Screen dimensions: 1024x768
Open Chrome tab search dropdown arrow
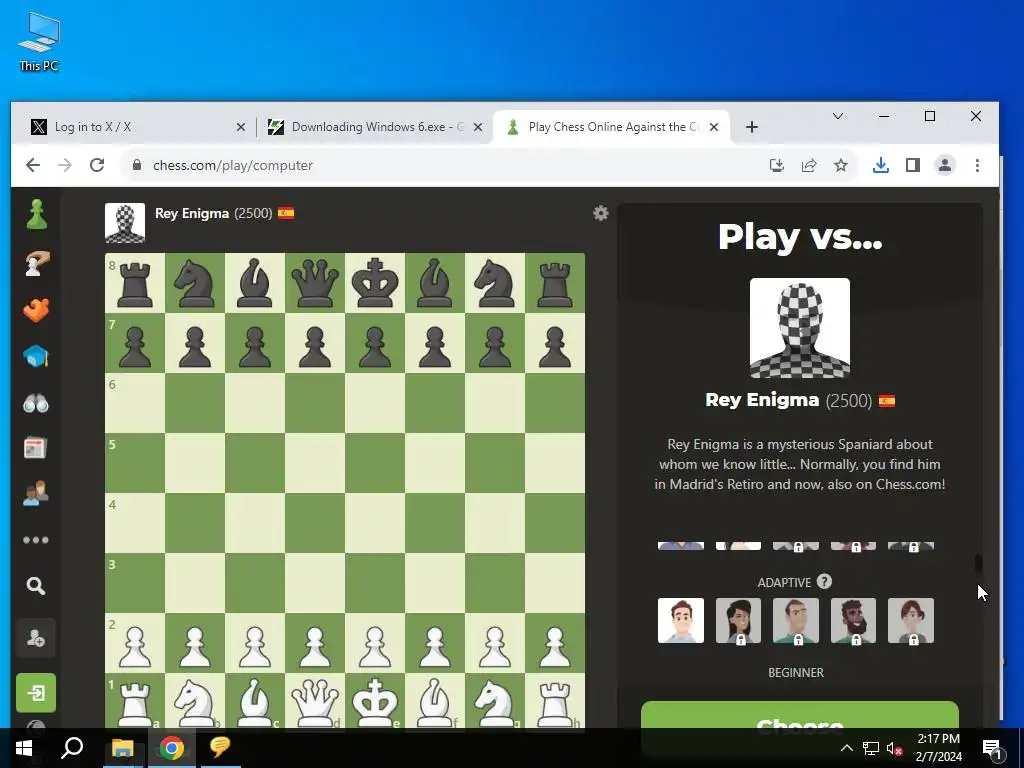[x=838, y=116]
